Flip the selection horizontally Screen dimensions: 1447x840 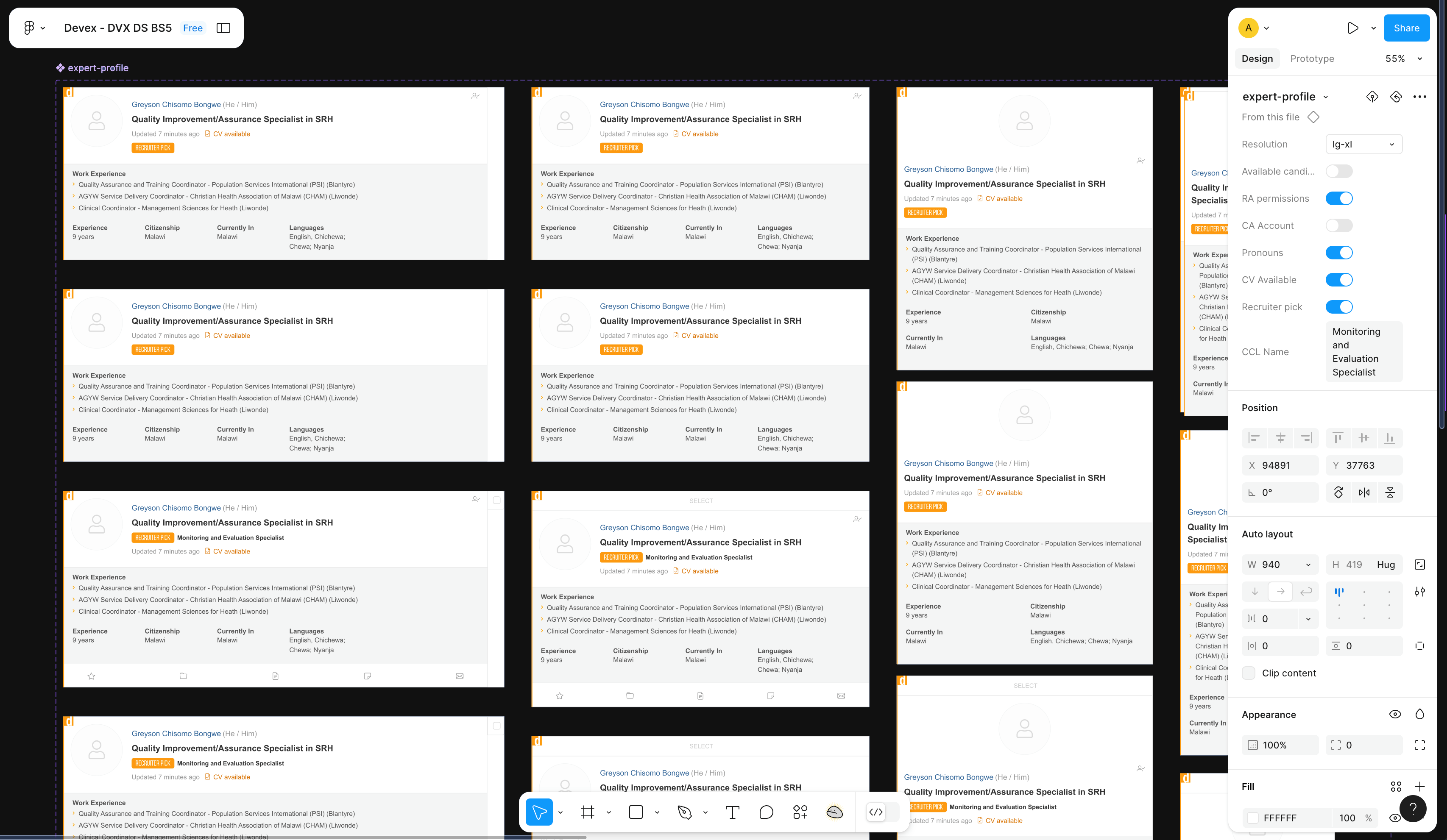[1364, 492]
